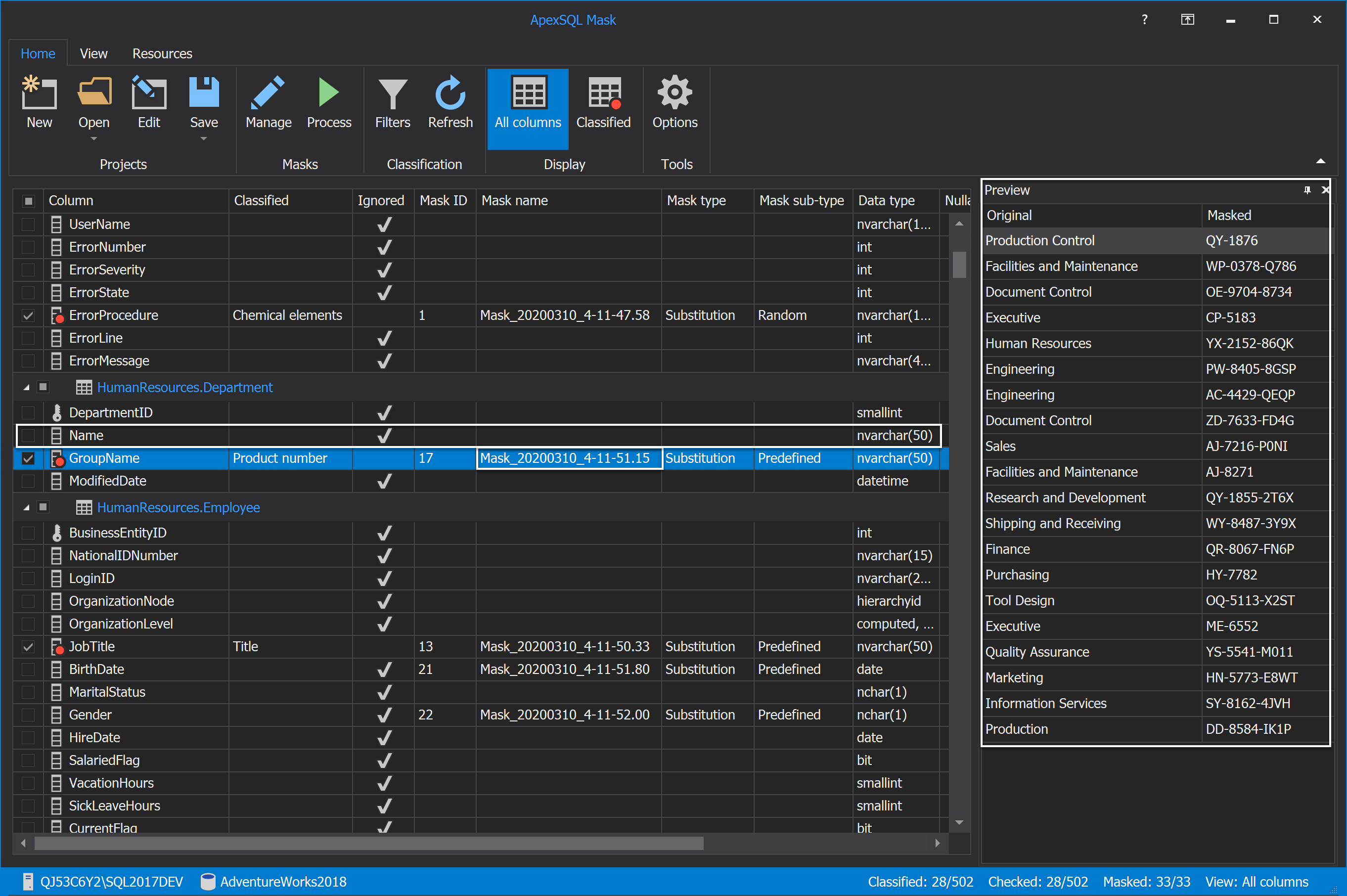Switch to the Home tab

coord(38,53)
